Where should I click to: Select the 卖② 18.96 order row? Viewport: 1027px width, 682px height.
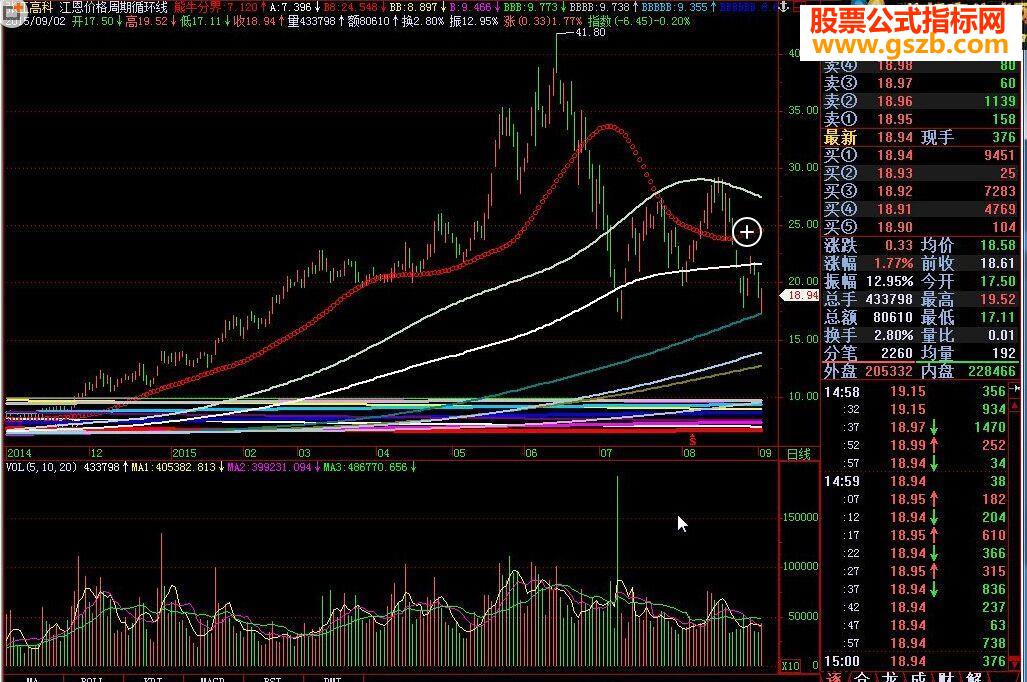pos(920,101)
